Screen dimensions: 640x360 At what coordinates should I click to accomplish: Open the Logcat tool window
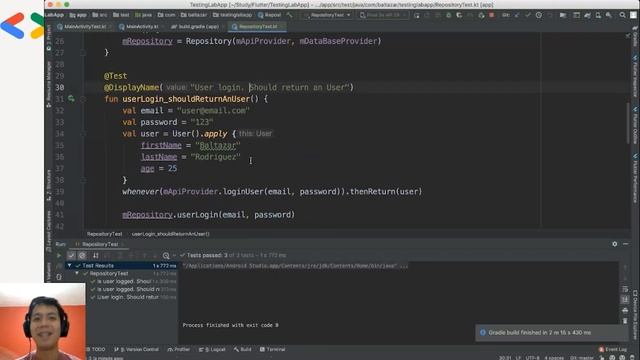(x=212, y=349)
